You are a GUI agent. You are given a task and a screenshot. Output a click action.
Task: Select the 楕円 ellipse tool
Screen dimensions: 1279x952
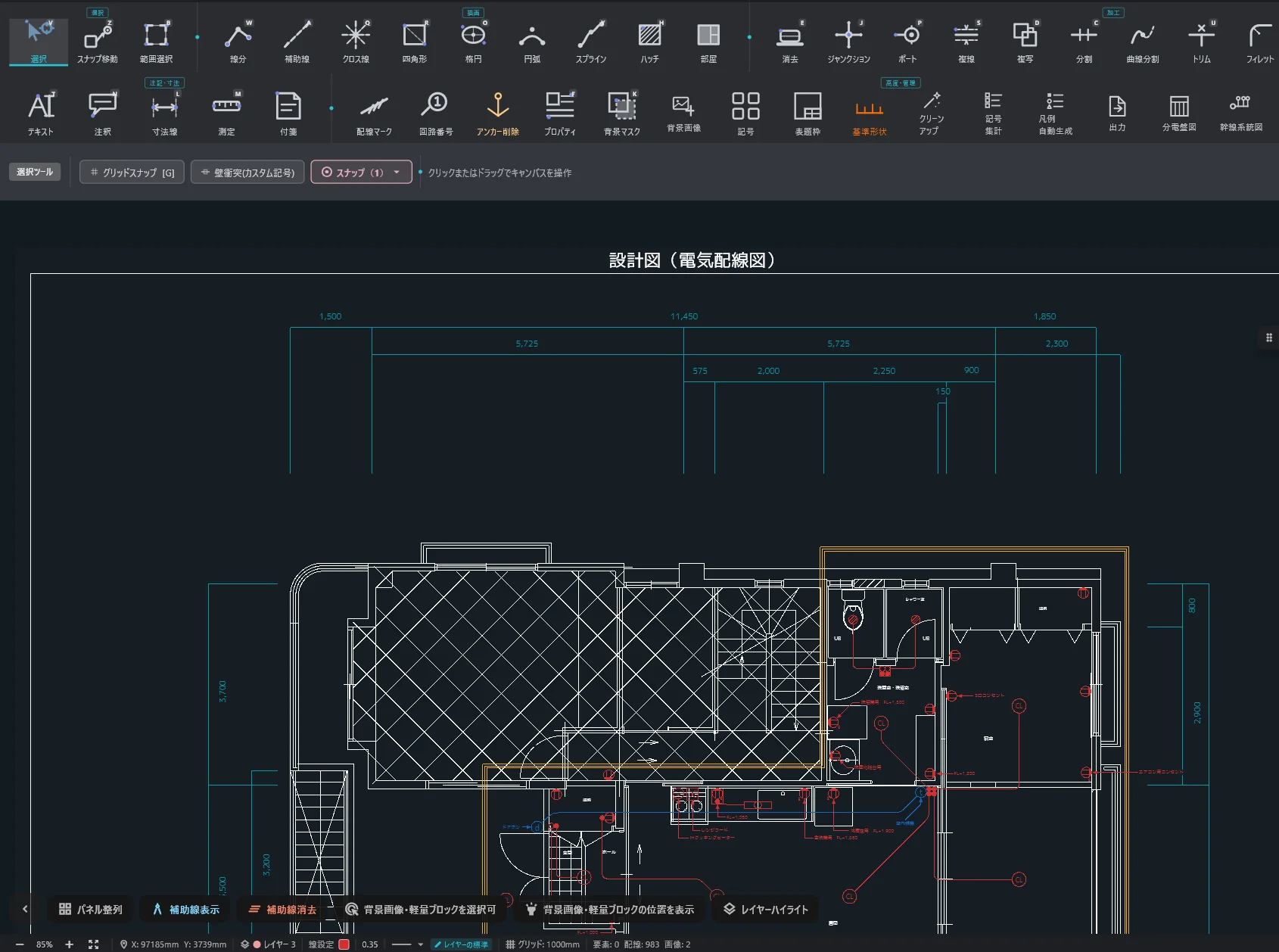(x=474, y=42)
